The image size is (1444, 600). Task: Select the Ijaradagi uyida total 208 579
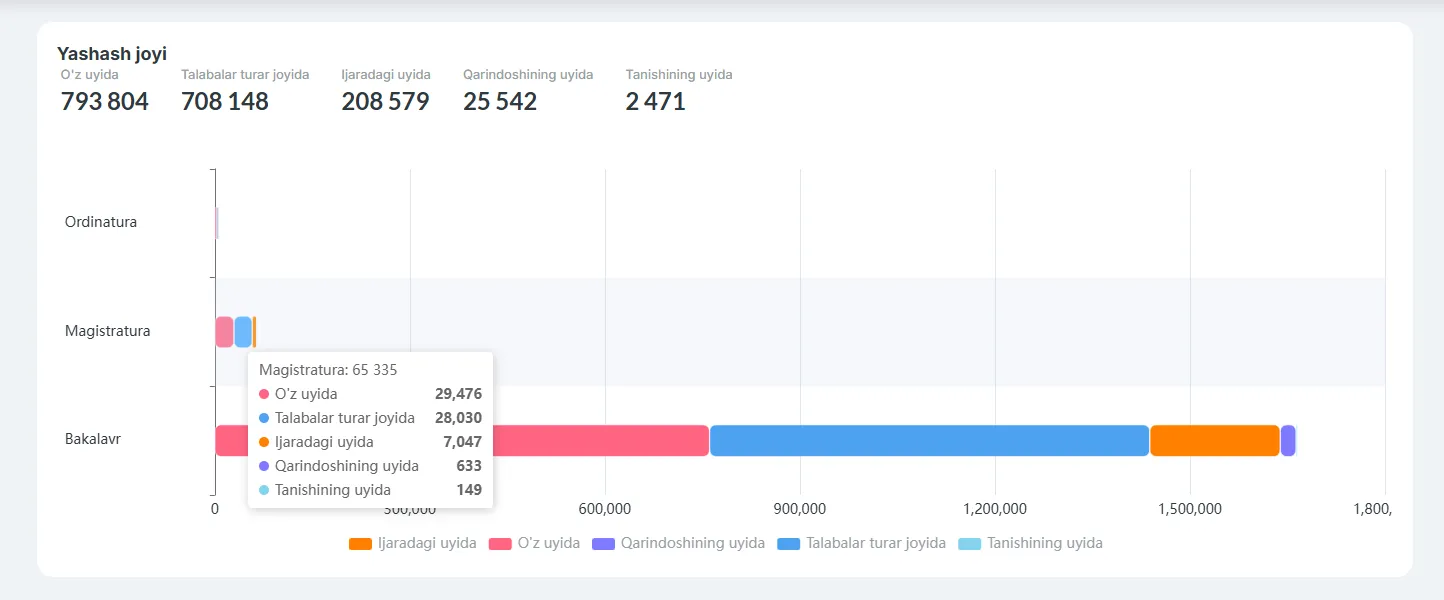point(385,101)
